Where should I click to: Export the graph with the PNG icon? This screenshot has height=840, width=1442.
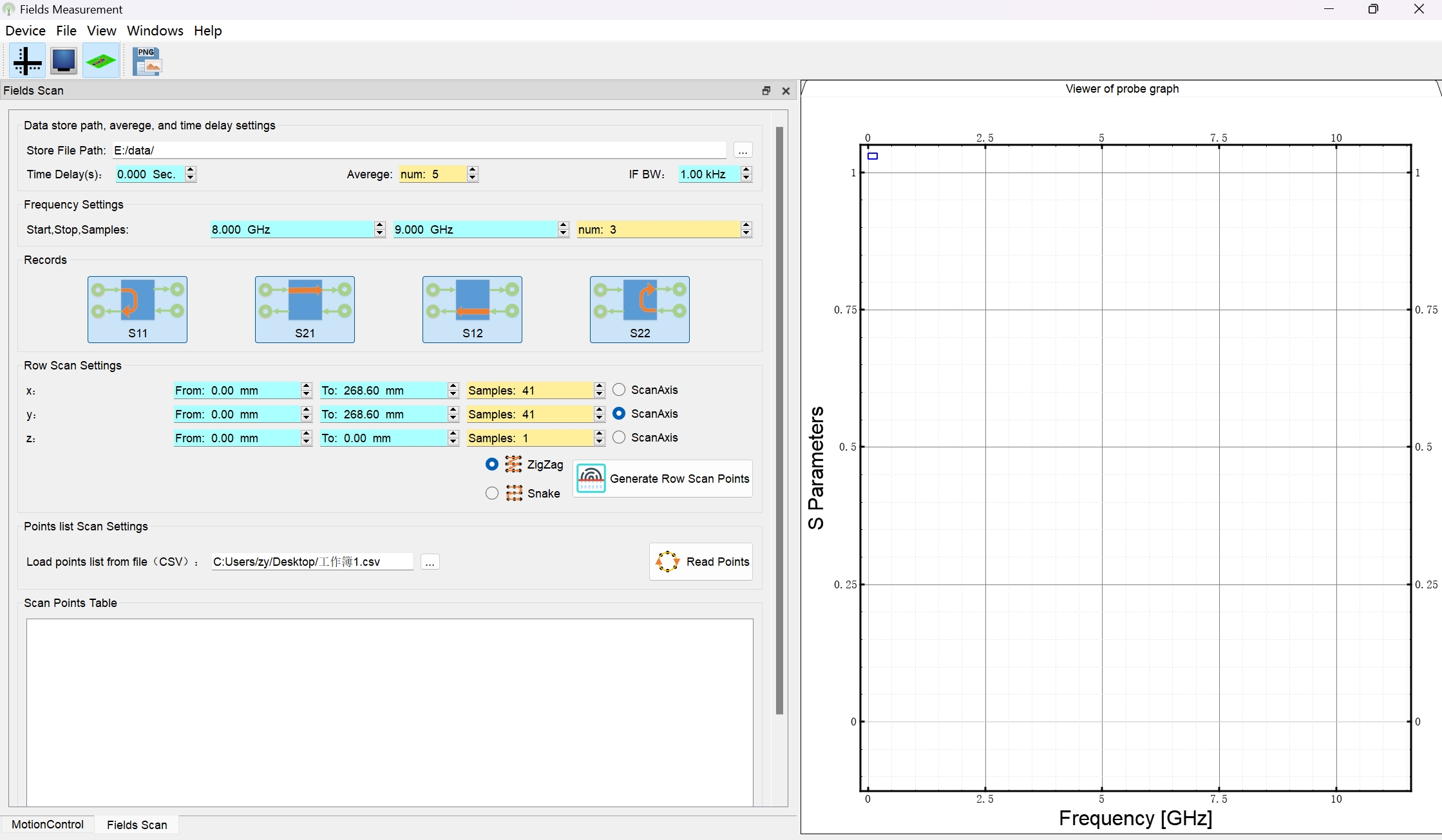(147, 61)
